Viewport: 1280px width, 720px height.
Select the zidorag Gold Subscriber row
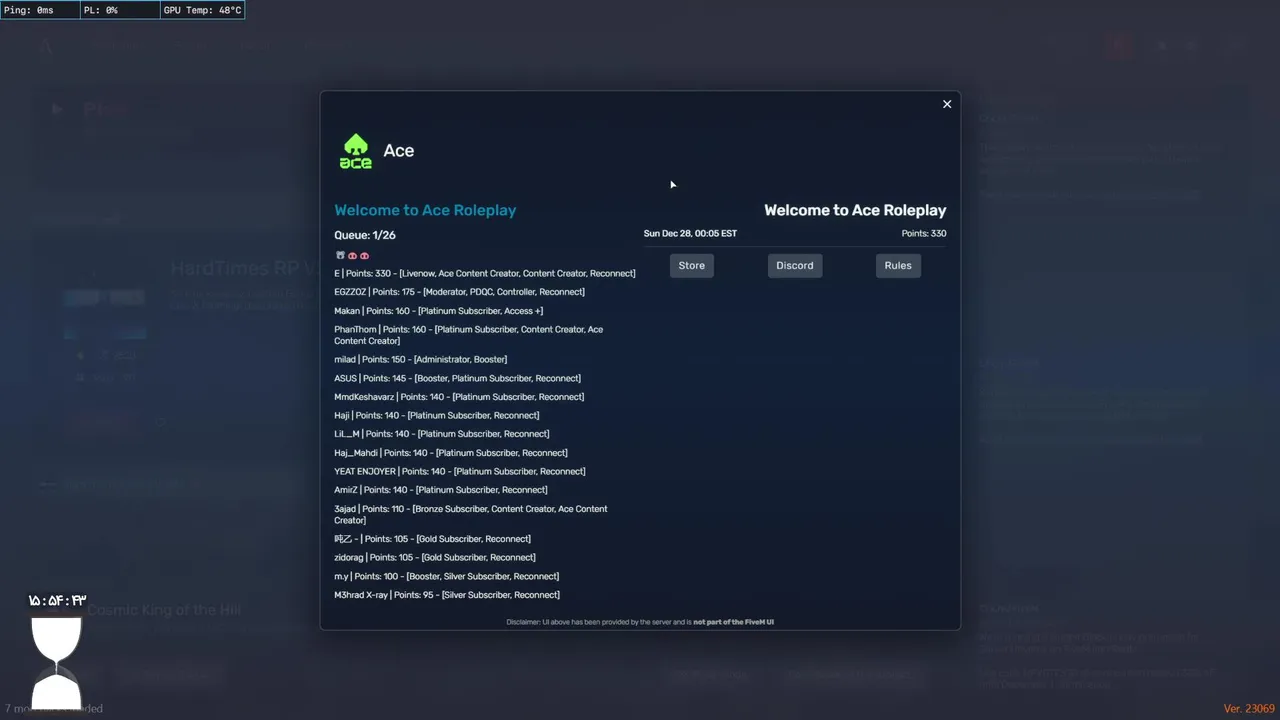pyautogui.click(x=435, y=557)
